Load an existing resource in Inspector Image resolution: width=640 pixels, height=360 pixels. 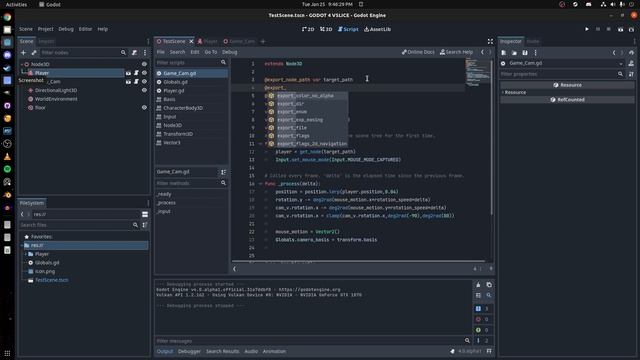tap(514, 53)
